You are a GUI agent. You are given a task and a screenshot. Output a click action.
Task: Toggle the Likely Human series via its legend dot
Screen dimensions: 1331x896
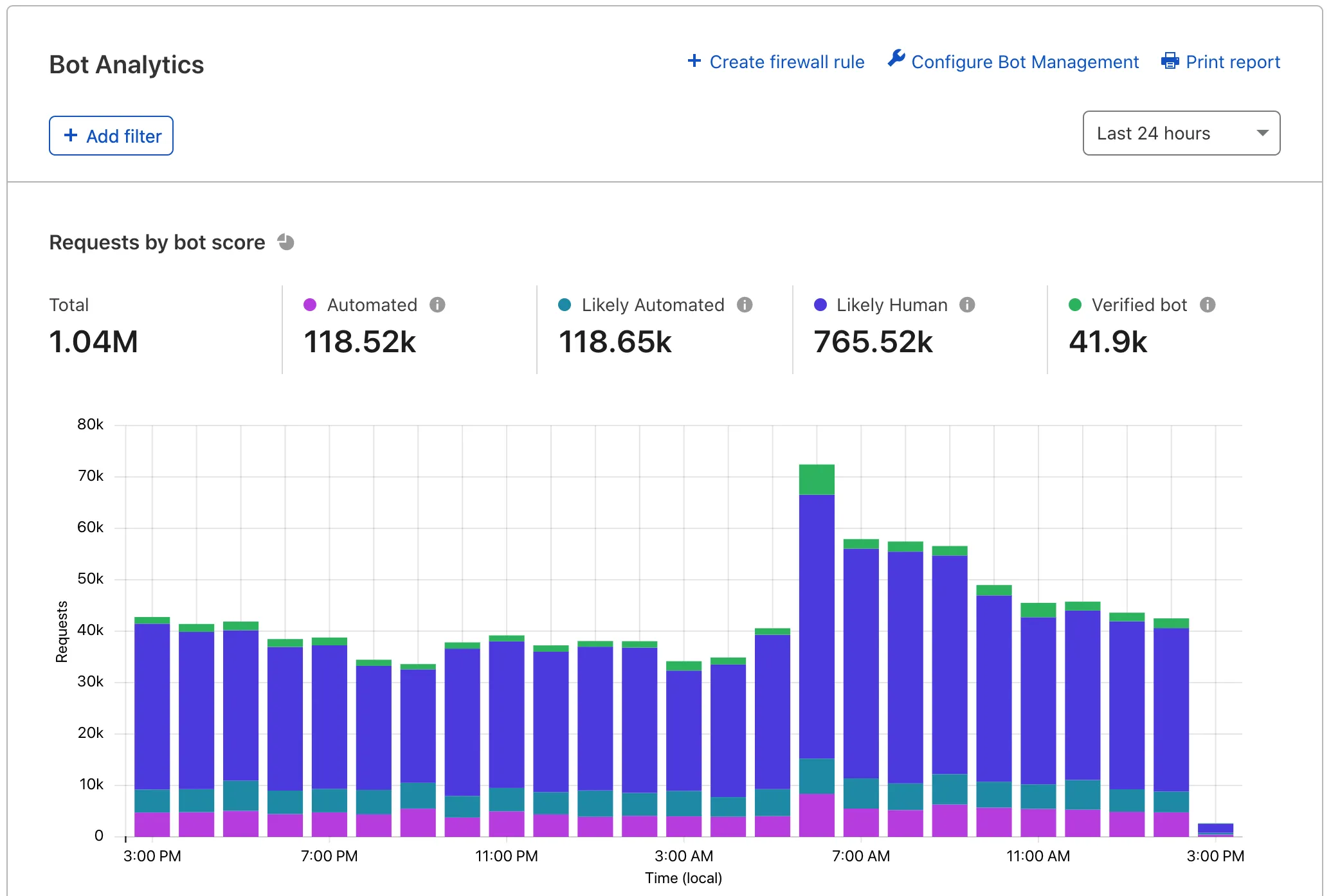coord(820,305)
